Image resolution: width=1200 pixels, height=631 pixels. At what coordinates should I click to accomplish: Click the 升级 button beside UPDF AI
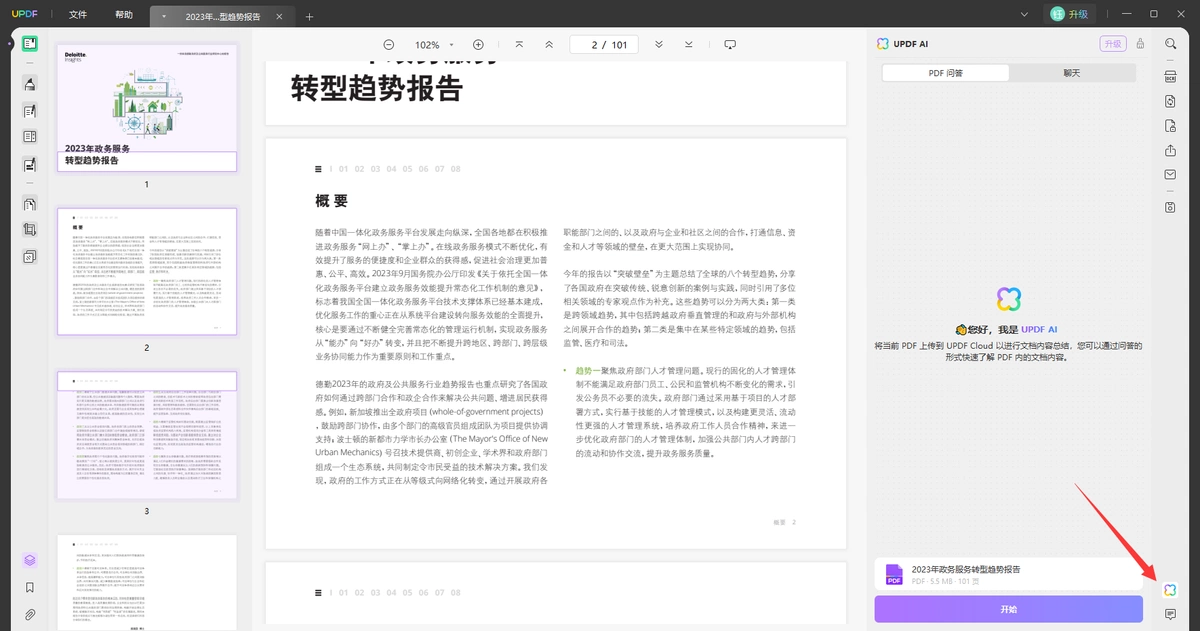1112,43
